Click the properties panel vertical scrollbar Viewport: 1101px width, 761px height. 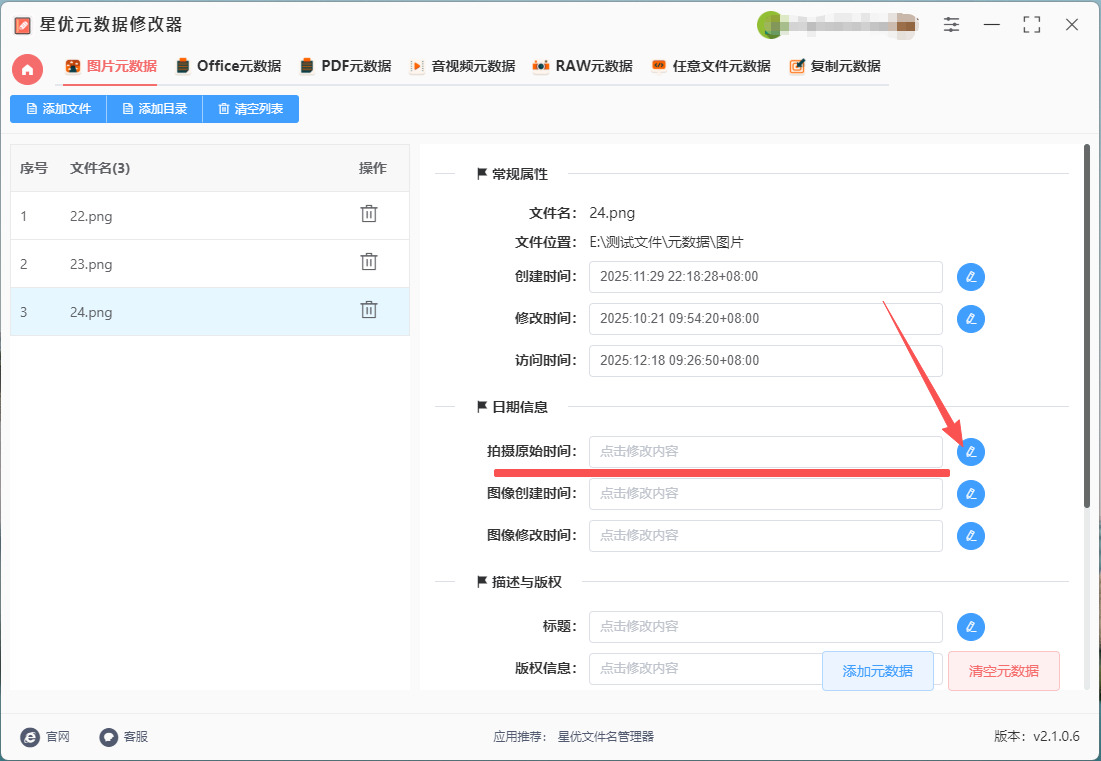tap(1086, 326)
